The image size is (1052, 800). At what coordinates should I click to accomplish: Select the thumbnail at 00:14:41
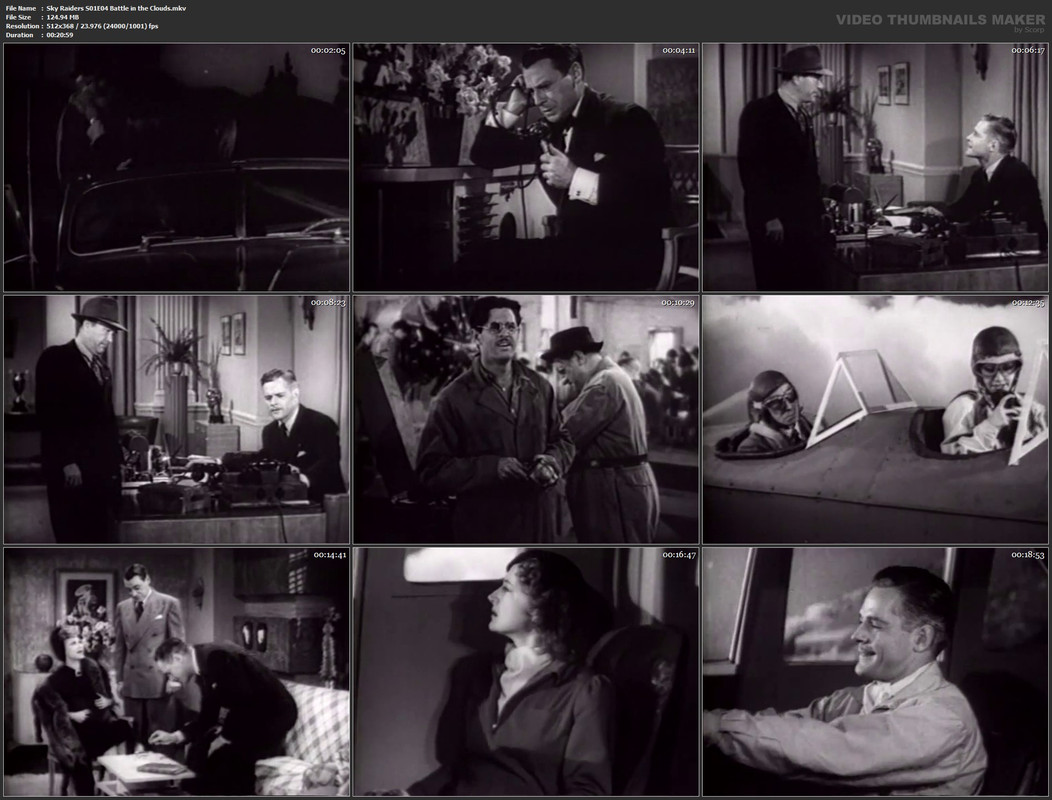click(176, 672)
